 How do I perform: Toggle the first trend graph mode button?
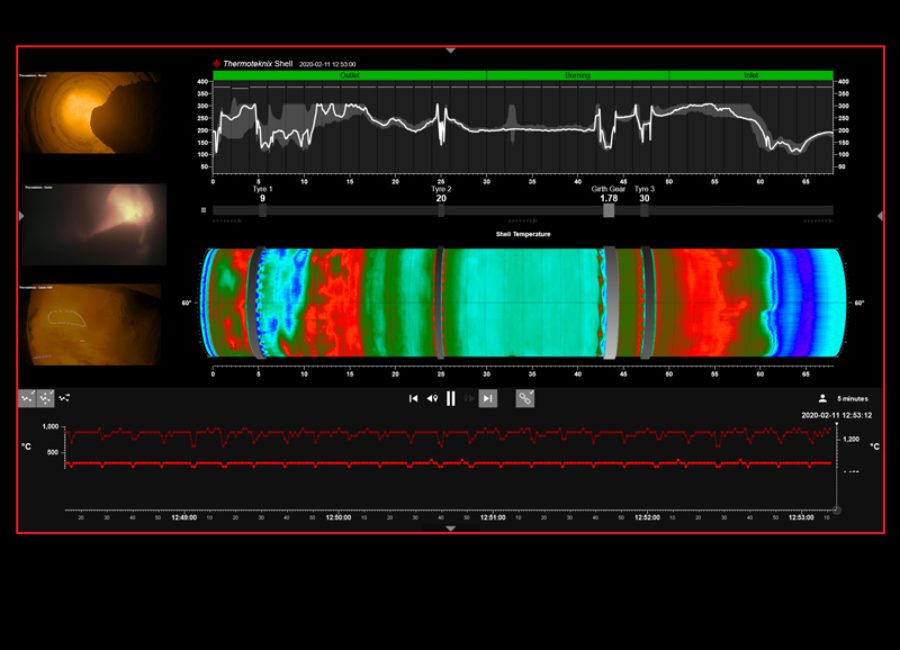[x=27, y=397]
